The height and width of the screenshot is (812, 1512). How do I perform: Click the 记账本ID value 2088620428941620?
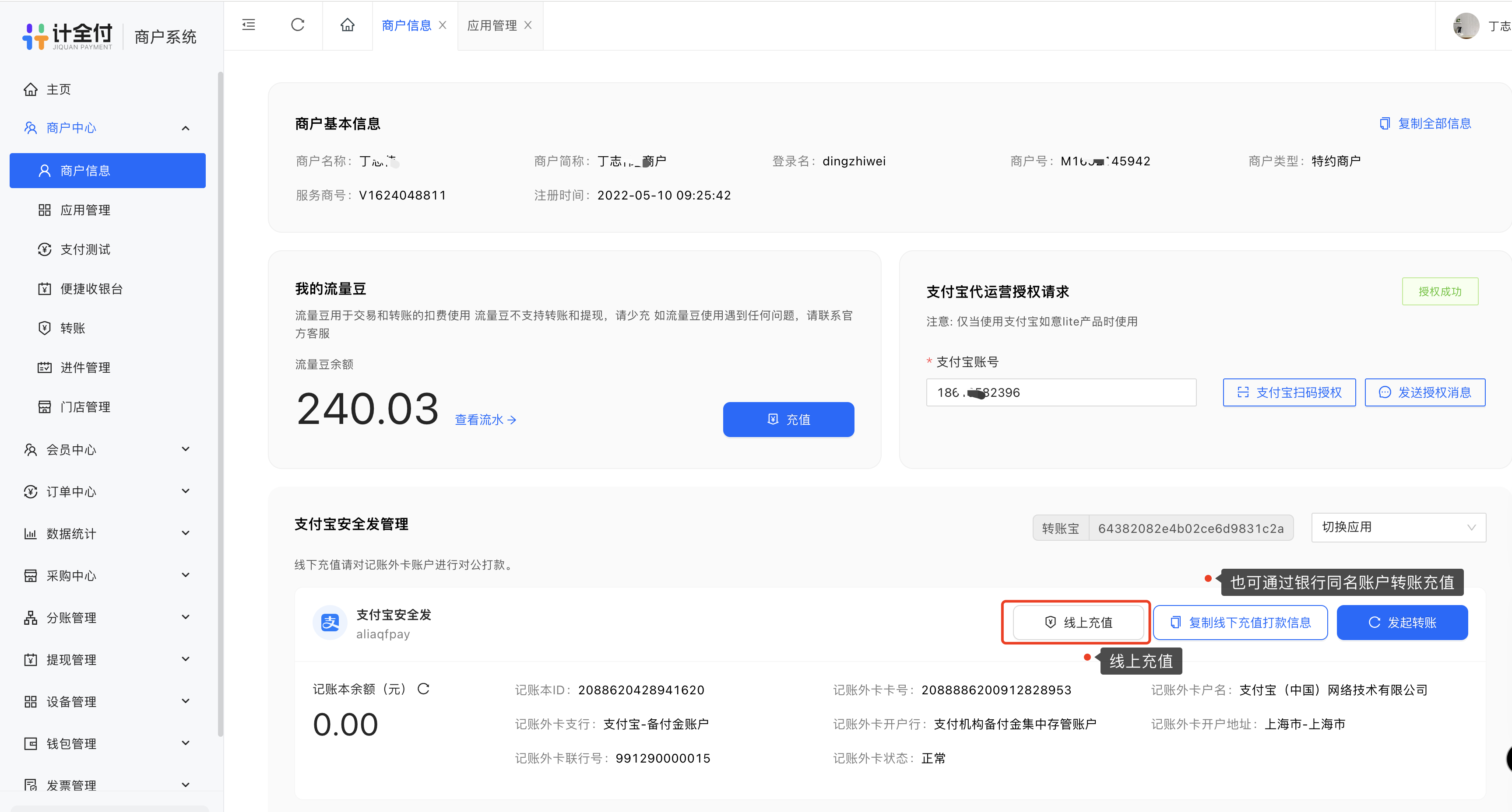coord(641,690)
